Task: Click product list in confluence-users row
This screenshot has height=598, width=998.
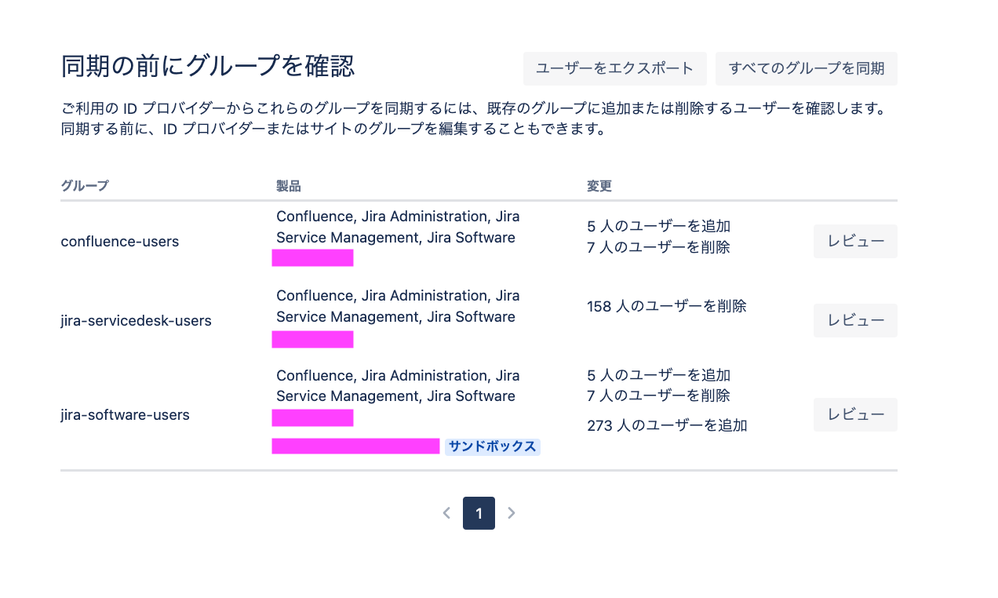Action: pyautogui.click(x=398, y=226)
